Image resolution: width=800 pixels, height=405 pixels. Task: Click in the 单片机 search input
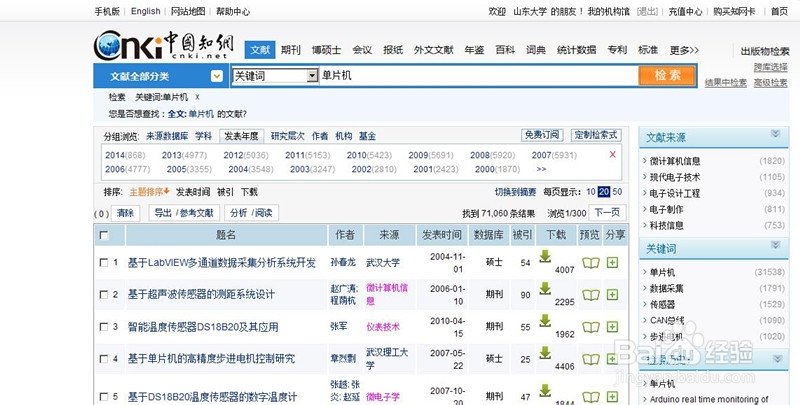(479, 75)
